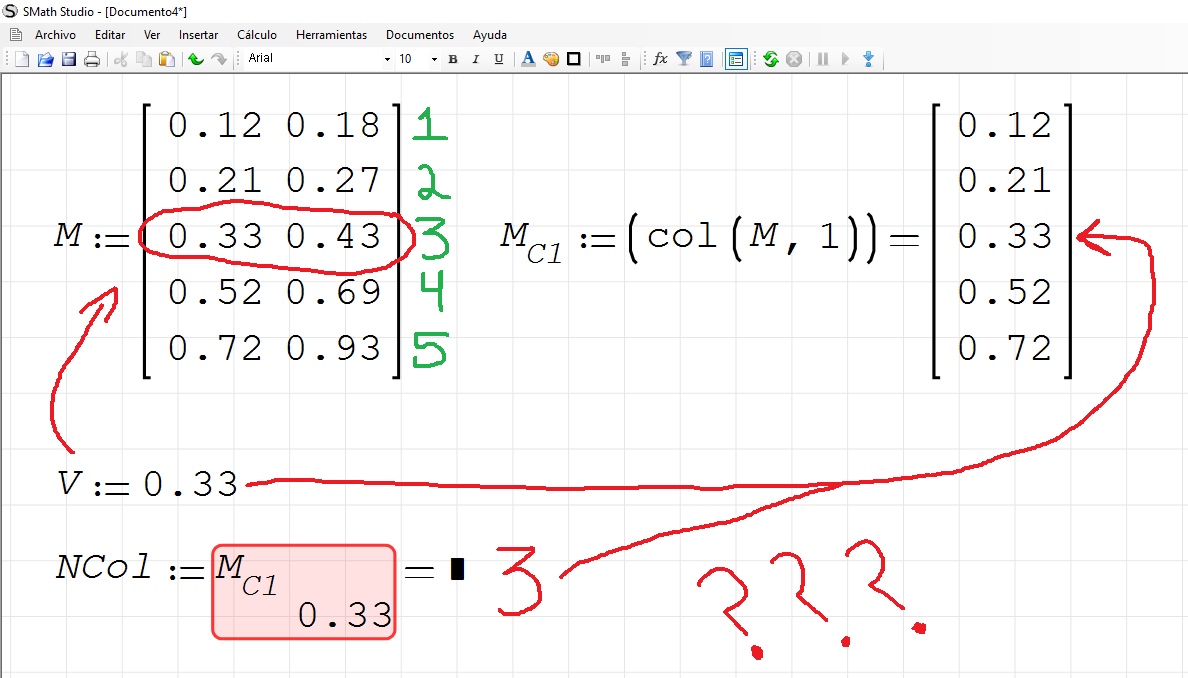The width and height of the screenshot is (1188, 678).
Task: Click the highlighted NCol error expression box
Action: tap(303, 591)
